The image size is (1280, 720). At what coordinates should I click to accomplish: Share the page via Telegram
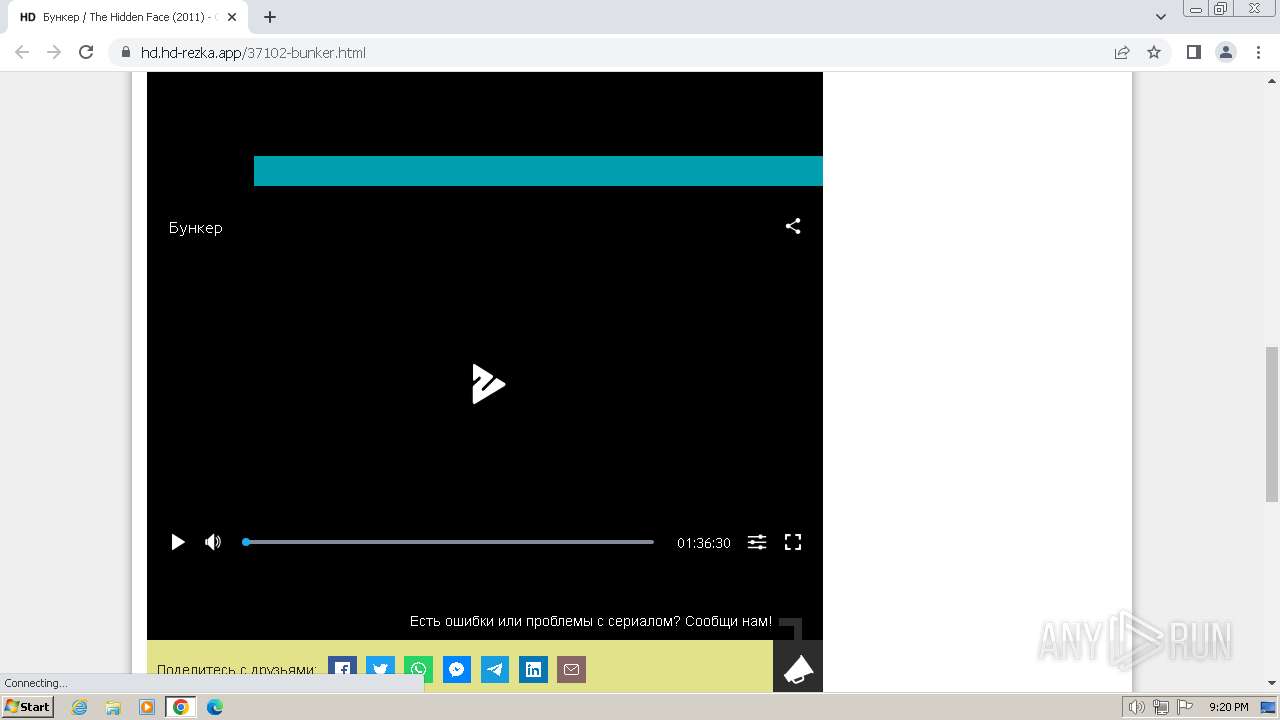coord(495,669)
